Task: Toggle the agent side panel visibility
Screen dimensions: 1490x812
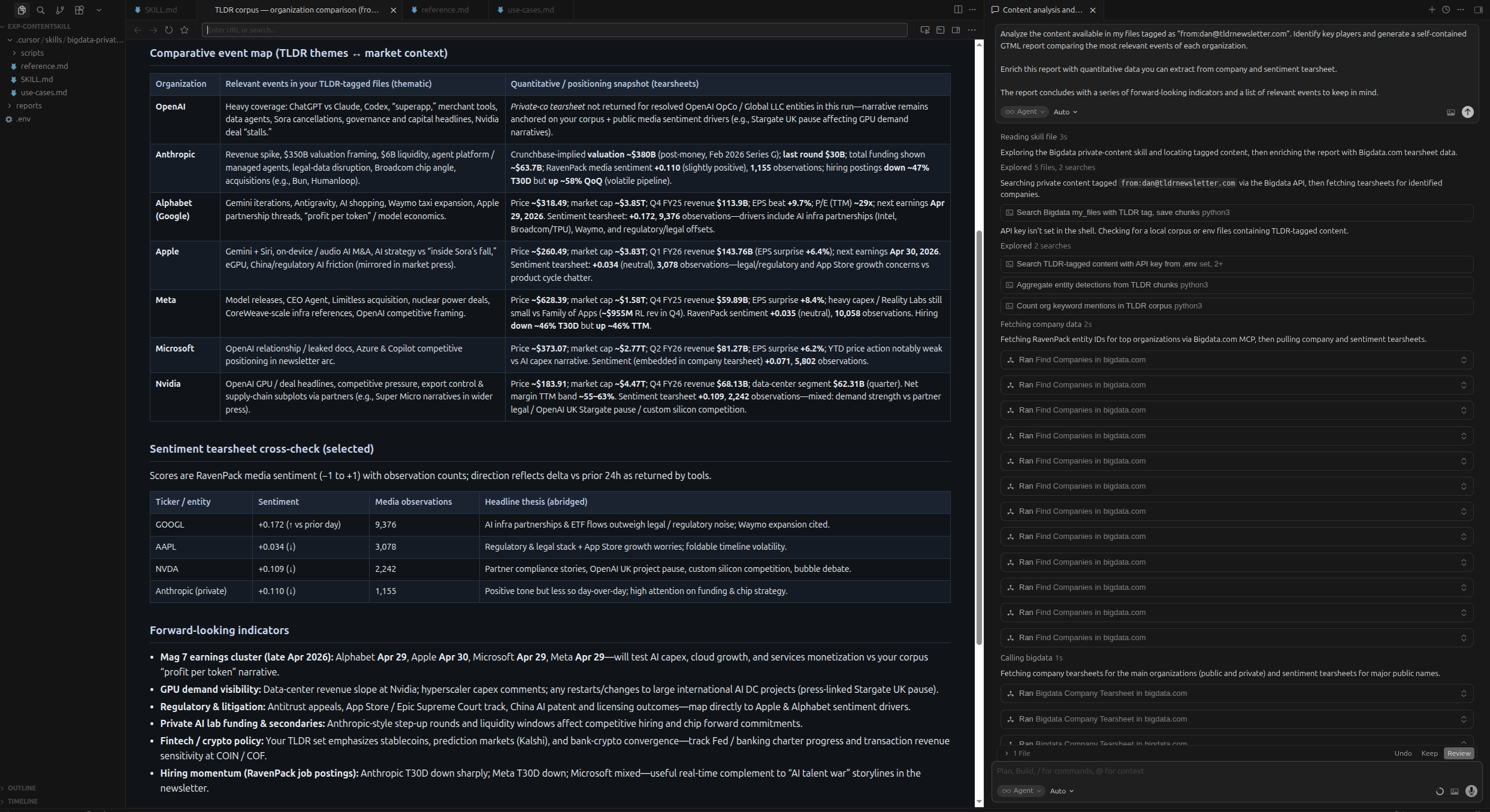Action: [x=1478, y=10]
